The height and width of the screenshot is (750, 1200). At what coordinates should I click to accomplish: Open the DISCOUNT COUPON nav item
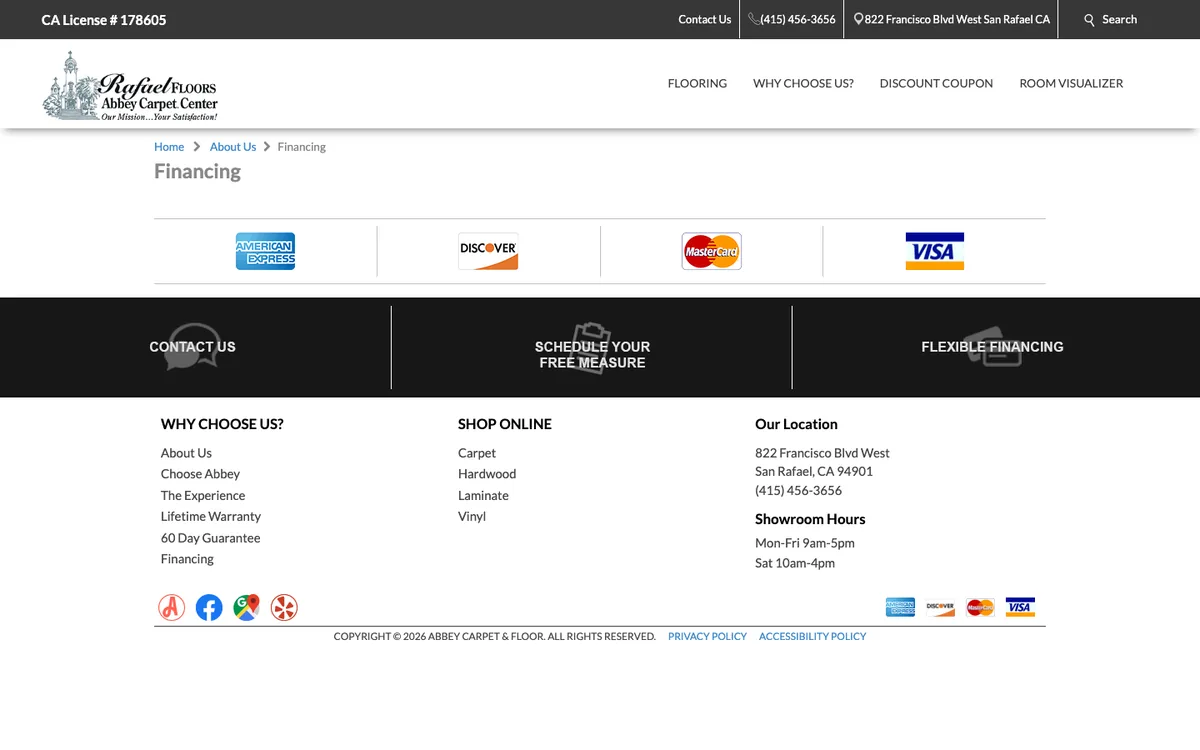pyautogui.click(x=936, y=84)
